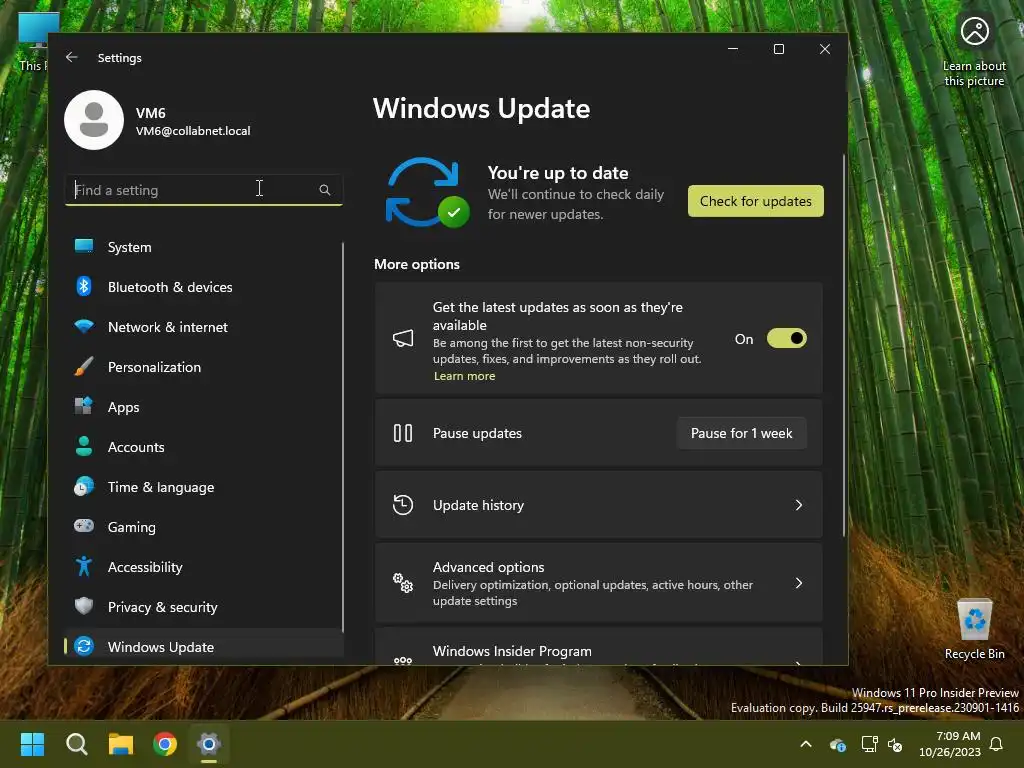Click the Check for updates button
Screen dimensions: 1024x768
pos(756,201)
